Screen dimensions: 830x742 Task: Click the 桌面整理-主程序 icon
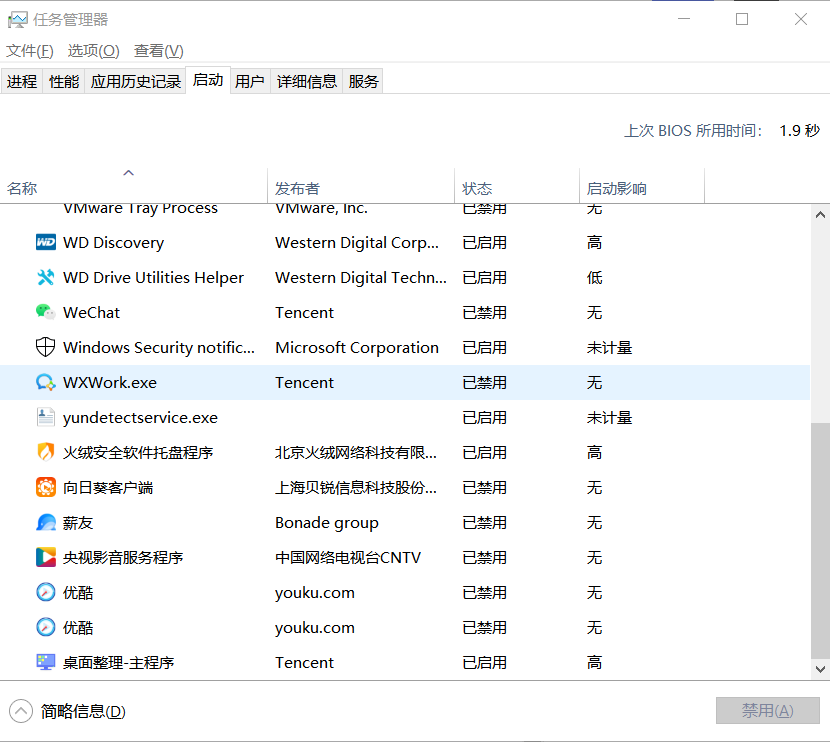45,662
